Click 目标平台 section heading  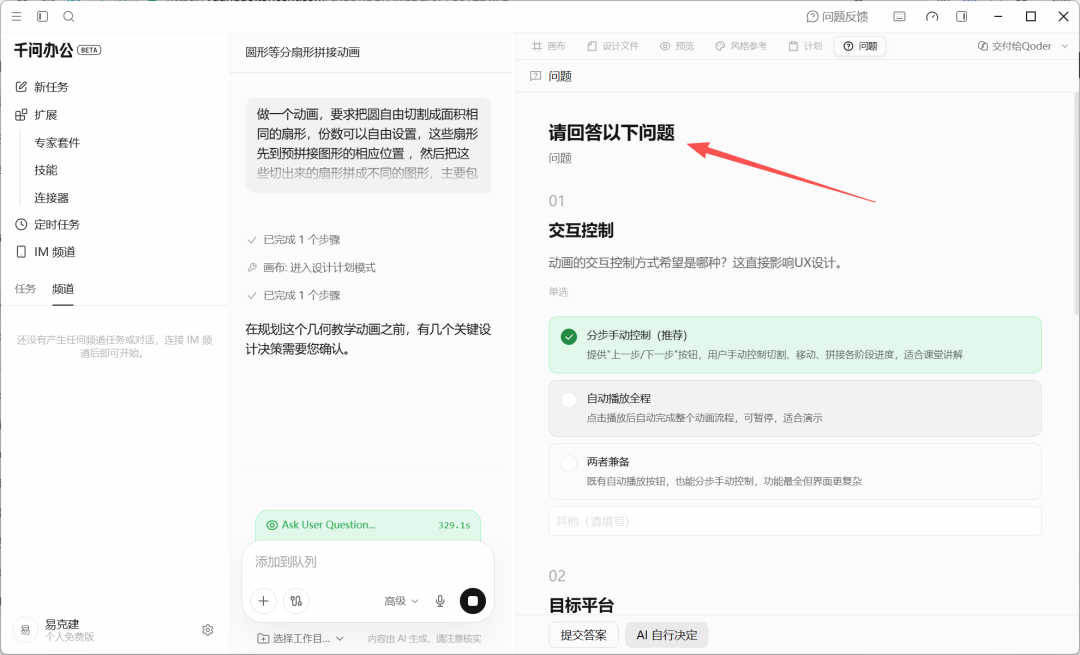point(581,605)
